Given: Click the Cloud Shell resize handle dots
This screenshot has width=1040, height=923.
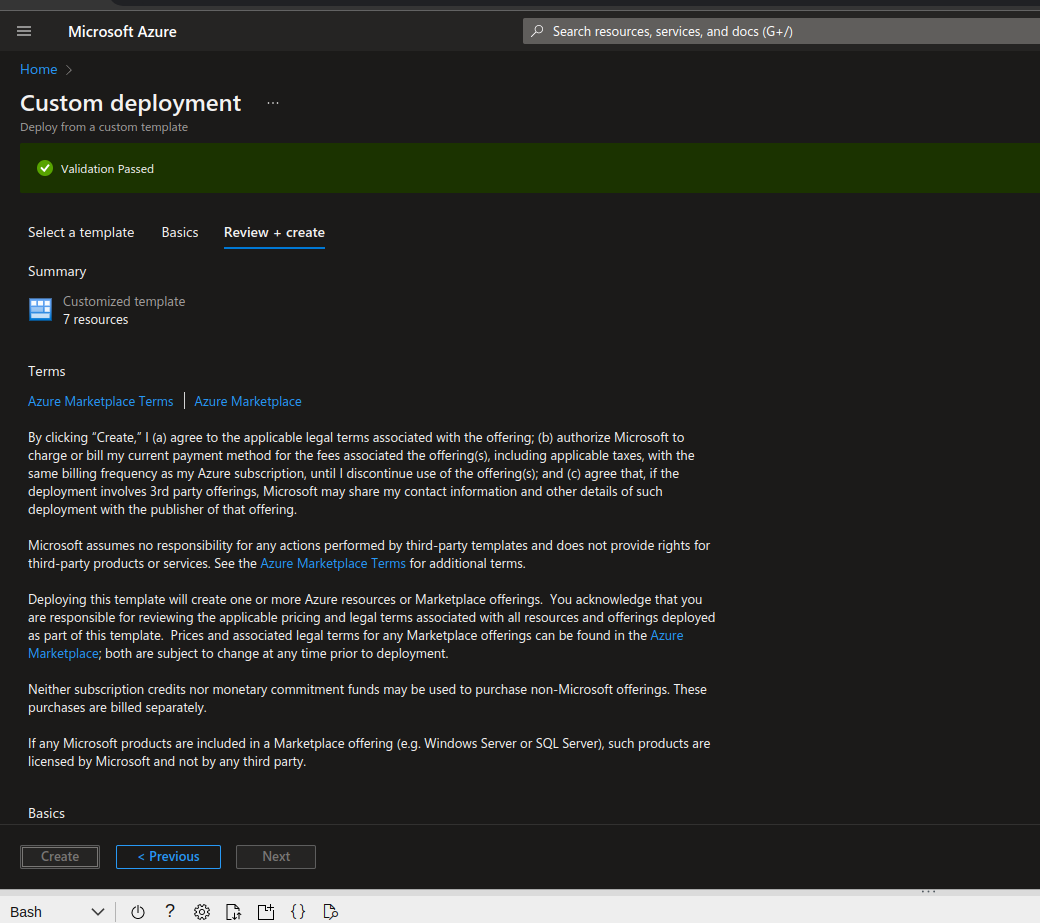Looking at the screenshot, I should (928, 892).
